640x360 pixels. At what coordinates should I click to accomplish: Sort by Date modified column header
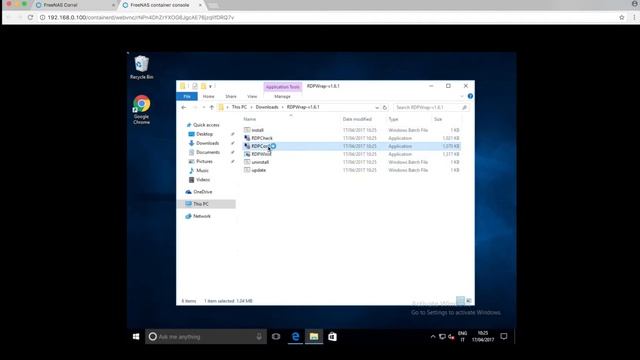click(x=357, y=119)
